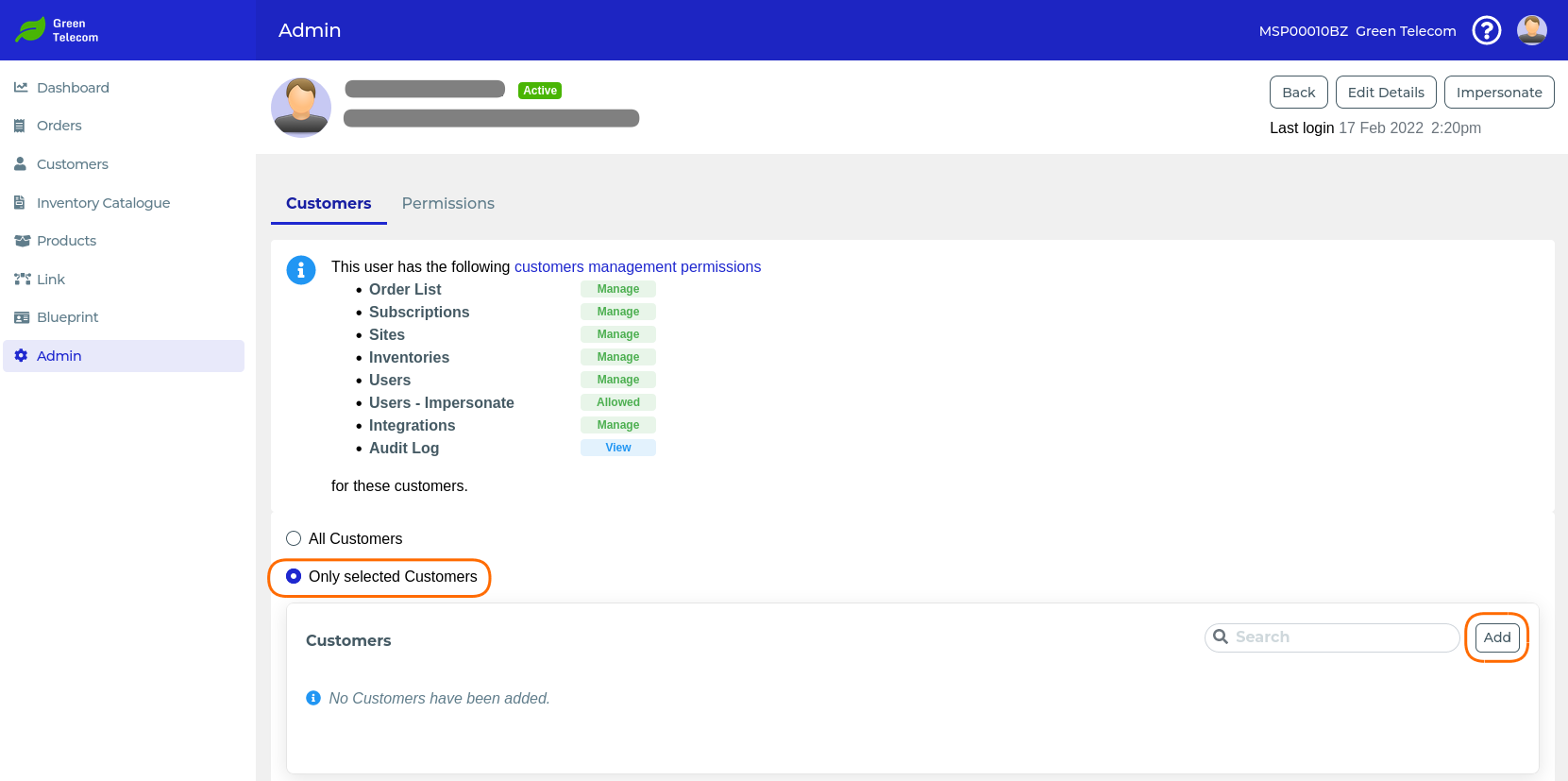Switch to the Customers tab
The image size is (1568, 781).
[329, 203]
